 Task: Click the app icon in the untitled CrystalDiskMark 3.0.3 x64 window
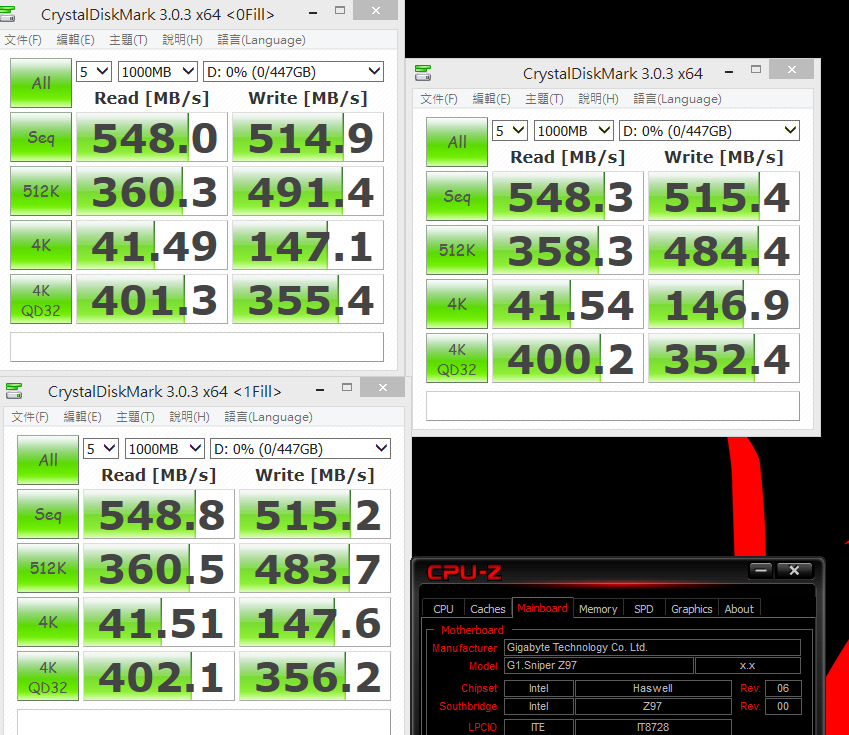(x=422, y=73)
